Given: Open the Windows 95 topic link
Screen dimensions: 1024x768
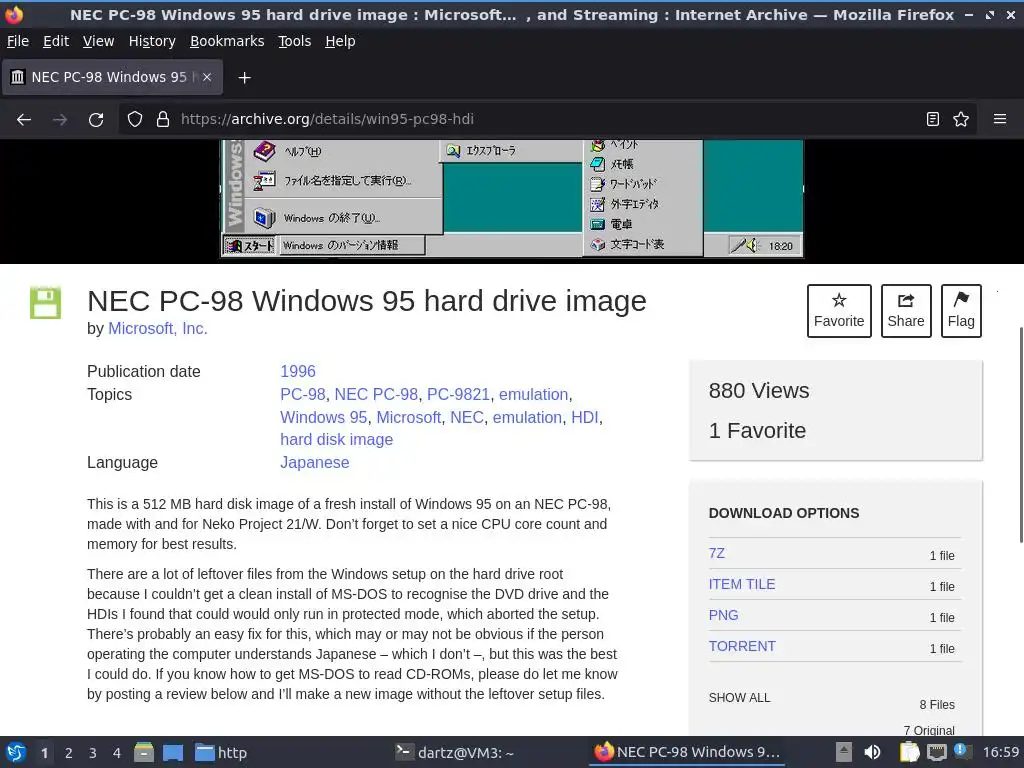Looking at the screenshot, I should (x=324, y=417).
